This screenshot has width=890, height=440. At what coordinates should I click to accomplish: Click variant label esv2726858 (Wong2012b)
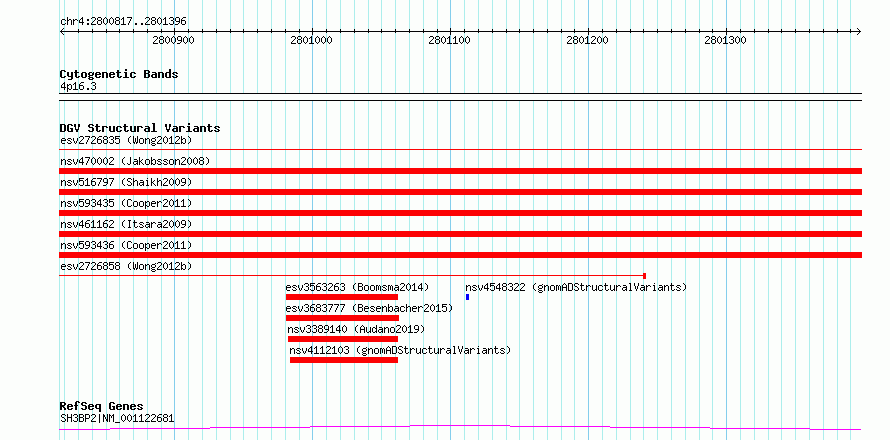tap(126, 266)
